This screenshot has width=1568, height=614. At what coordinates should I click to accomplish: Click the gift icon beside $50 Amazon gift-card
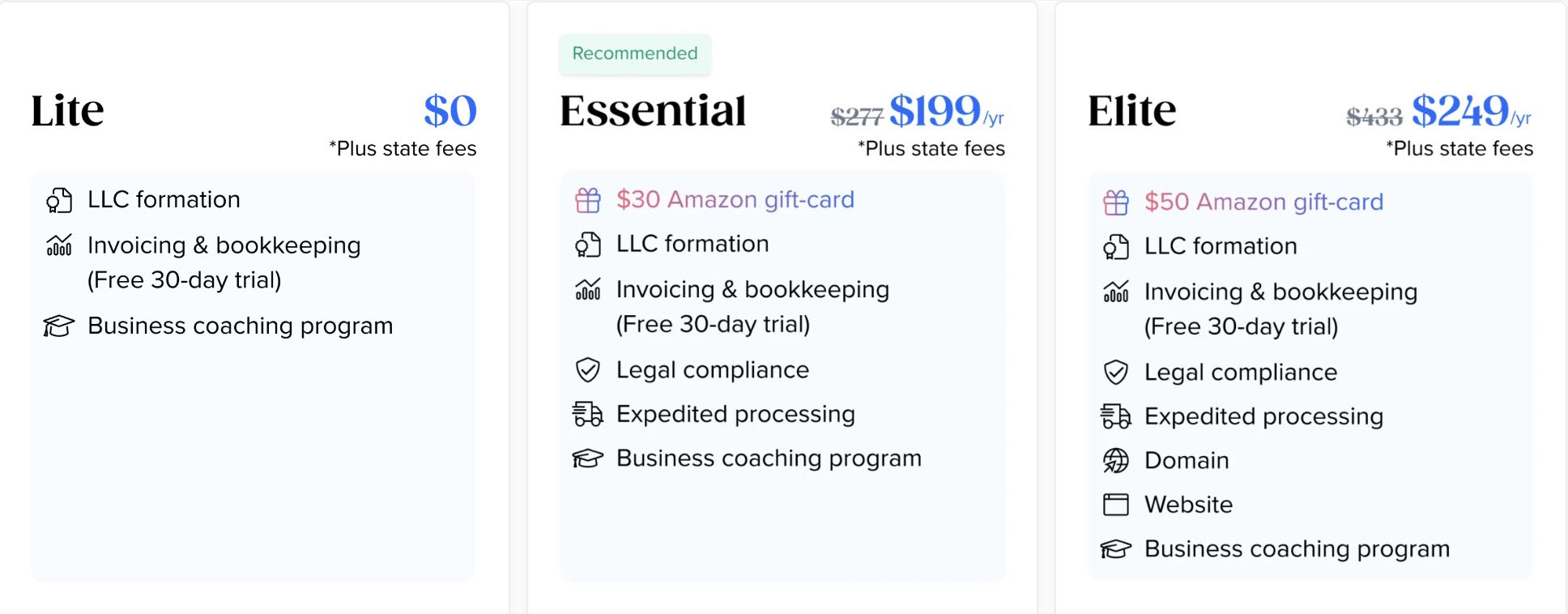[x=1116, y=203]
